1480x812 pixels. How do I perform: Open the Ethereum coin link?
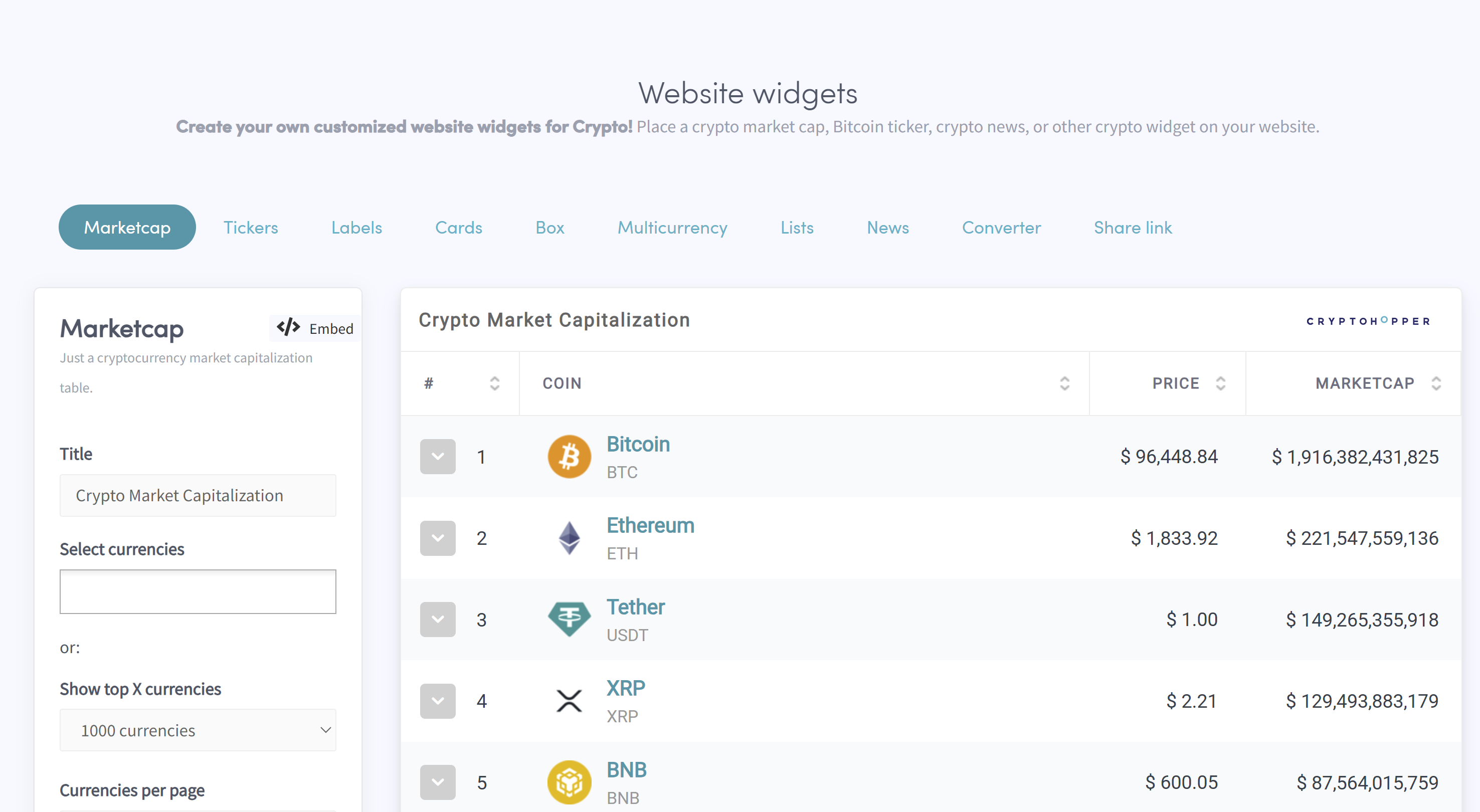point(650,525)
